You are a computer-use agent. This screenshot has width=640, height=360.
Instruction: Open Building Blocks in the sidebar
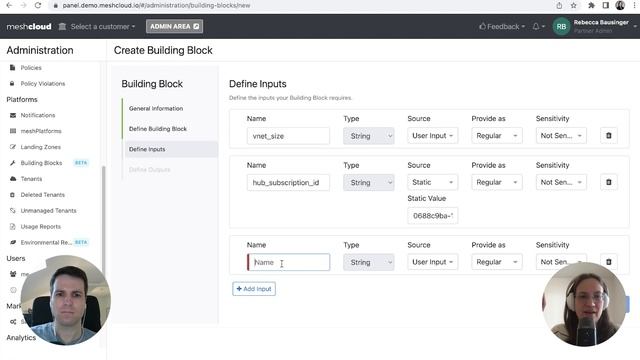[41, 163]
